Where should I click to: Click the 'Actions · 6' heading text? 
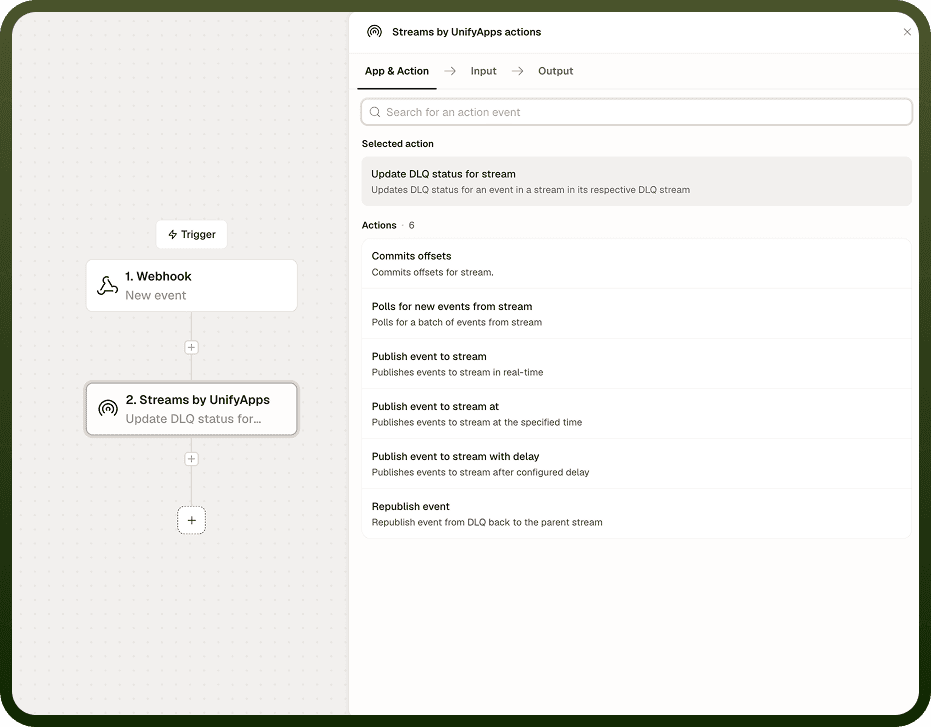(388, 225)
